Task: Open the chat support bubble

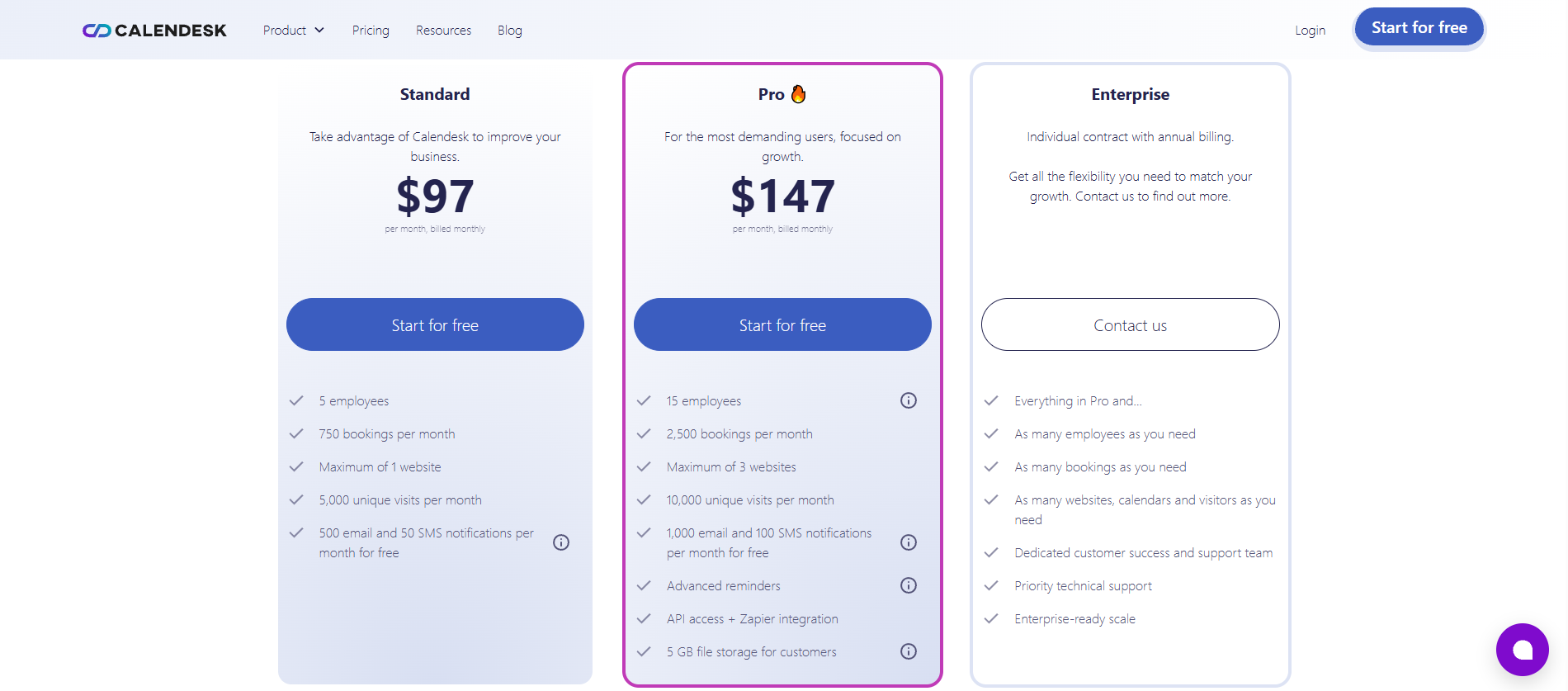Action: coord(1523,650)
